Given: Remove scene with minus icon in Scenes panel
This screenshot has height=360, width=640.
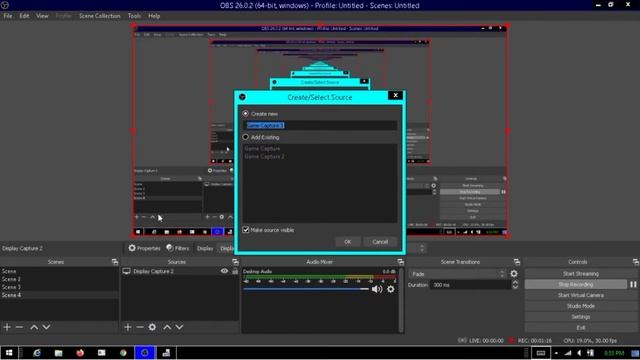Looking at the screenshot, I should [19, 327].
